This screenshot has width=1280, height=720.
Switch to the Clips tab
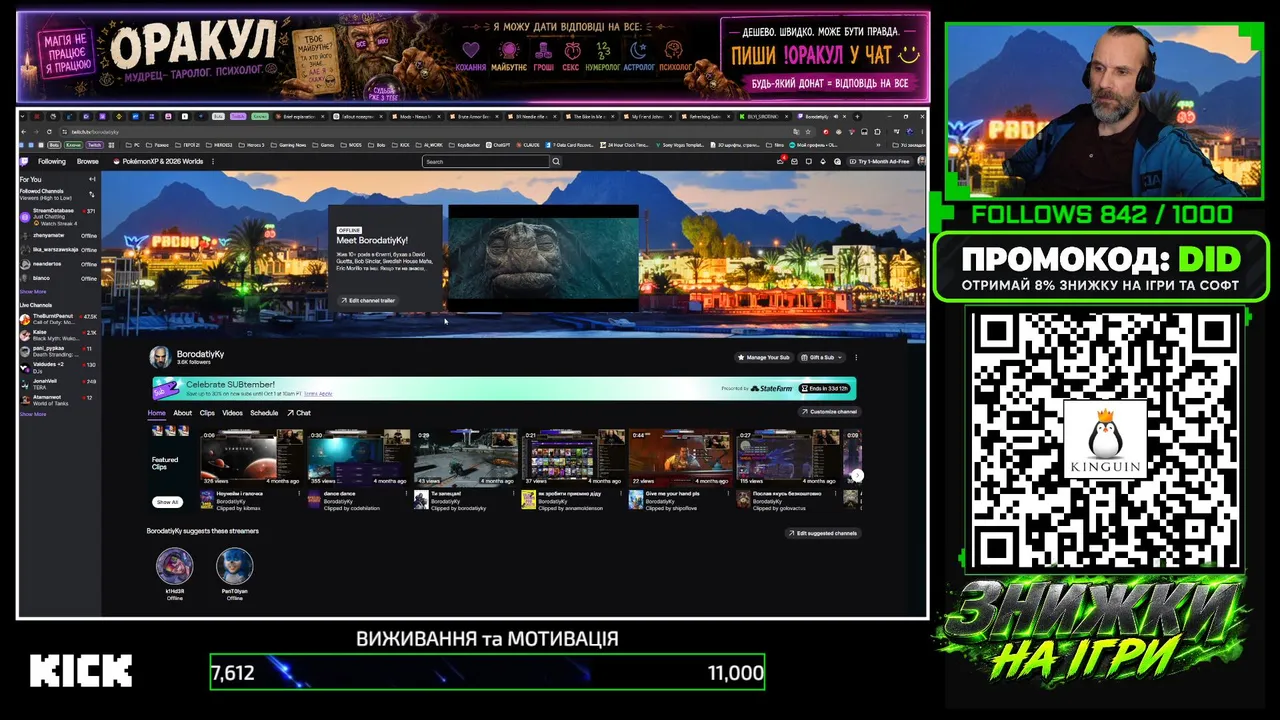207,413
